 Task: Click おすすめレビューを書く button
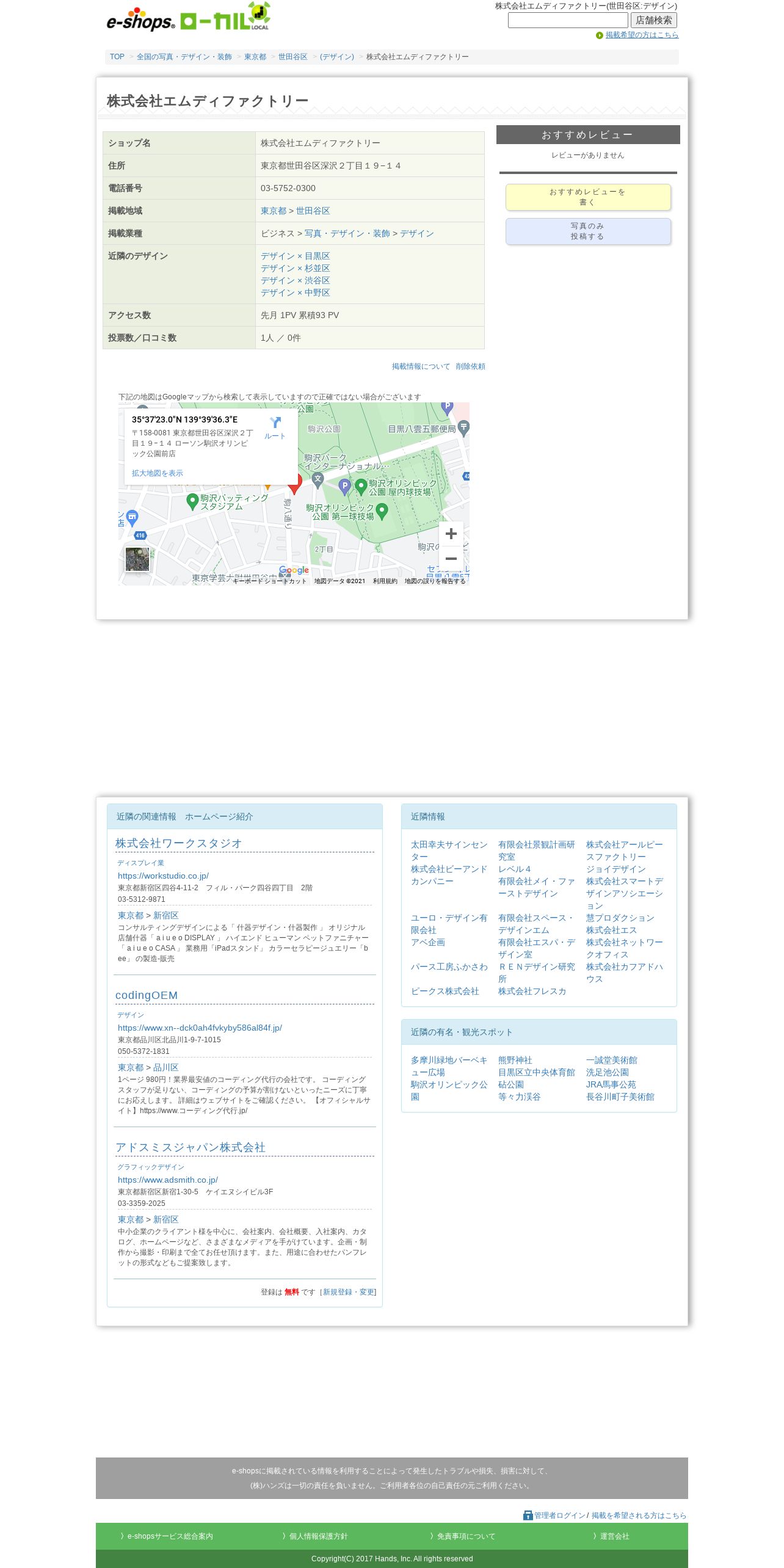(588, 197)
